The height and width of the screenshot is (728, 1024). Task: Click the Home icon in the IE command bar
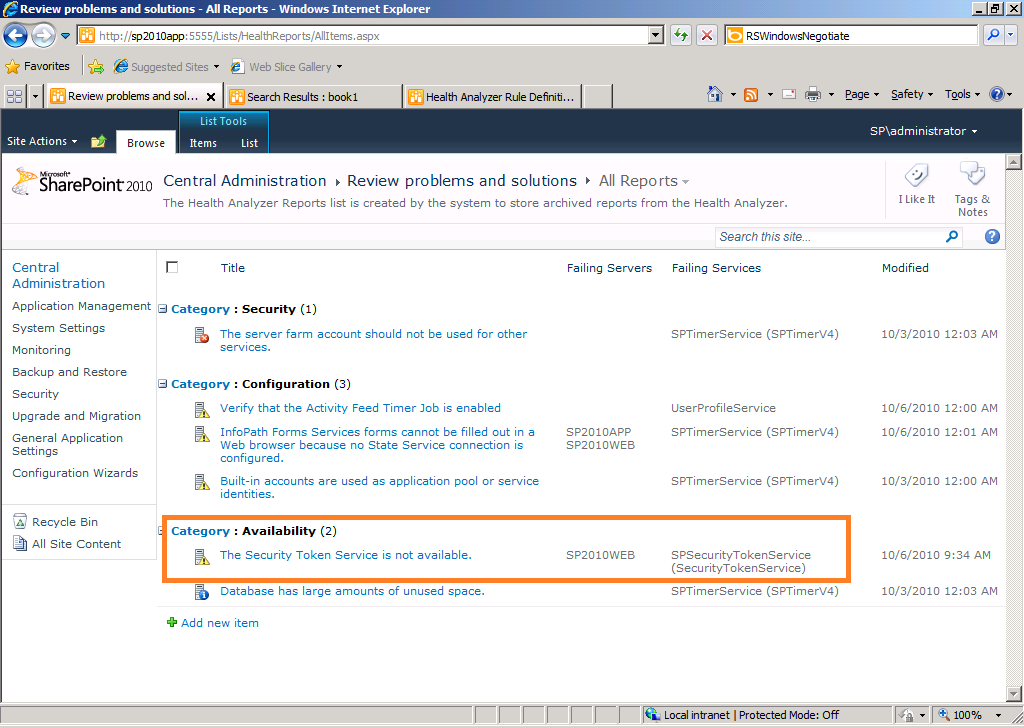tap(715, 95)
